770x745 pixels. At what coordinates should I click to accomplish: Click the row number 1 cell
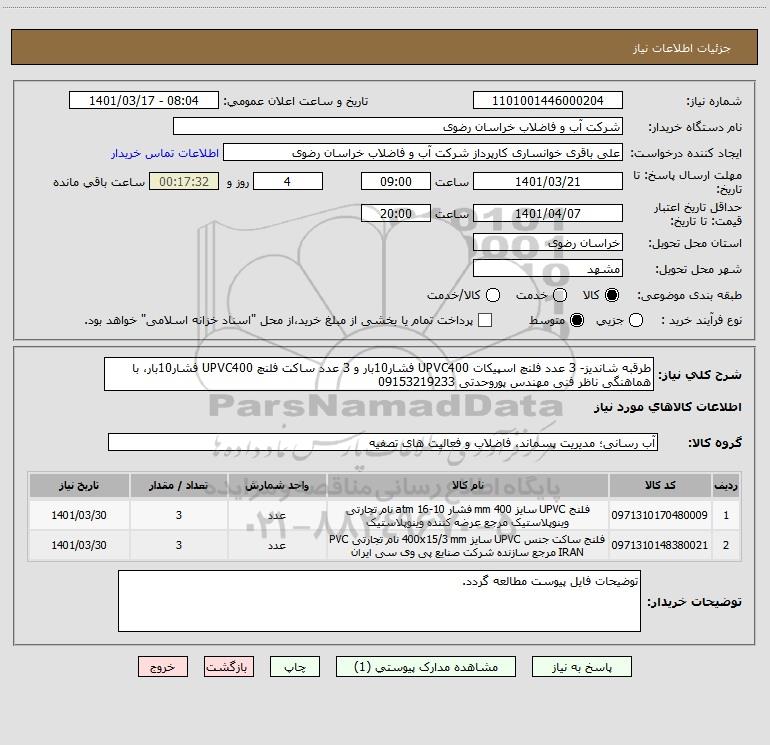click(726, 515)
